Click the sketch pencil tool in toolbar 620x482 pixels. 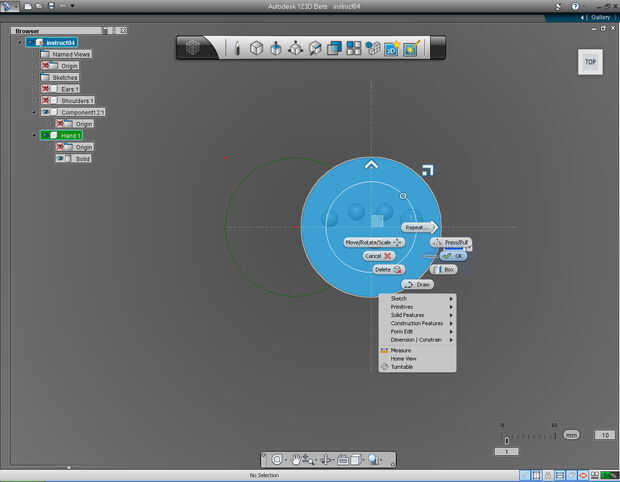click(237, 47)
